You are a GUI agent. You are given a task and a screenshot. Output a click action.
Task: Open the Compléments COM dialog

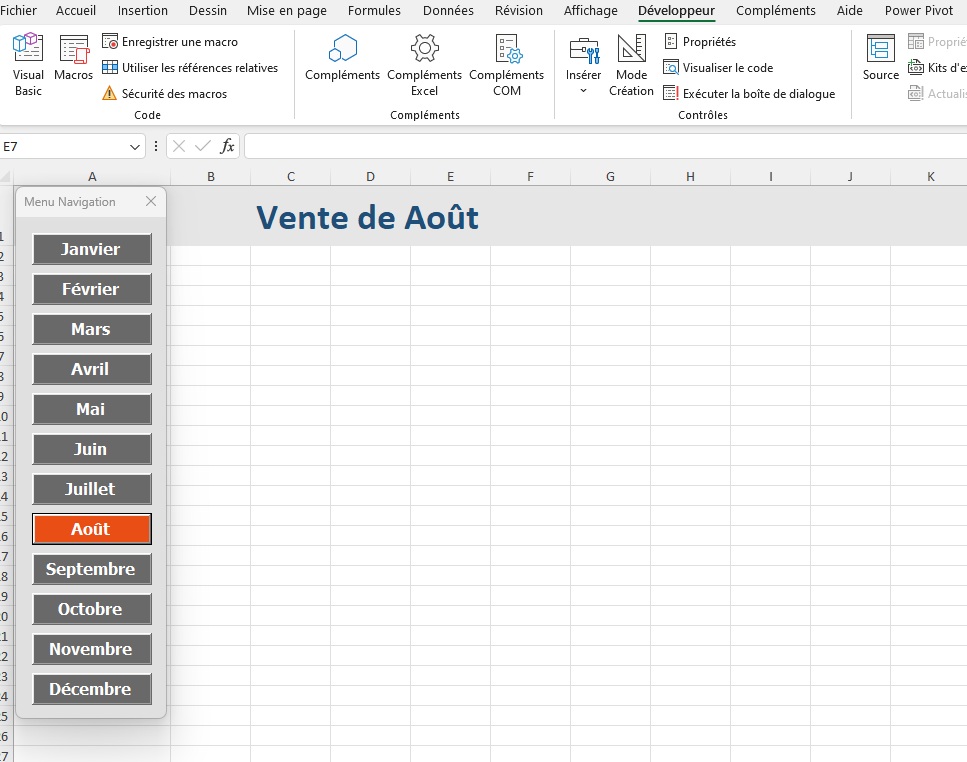click(507, 62)
